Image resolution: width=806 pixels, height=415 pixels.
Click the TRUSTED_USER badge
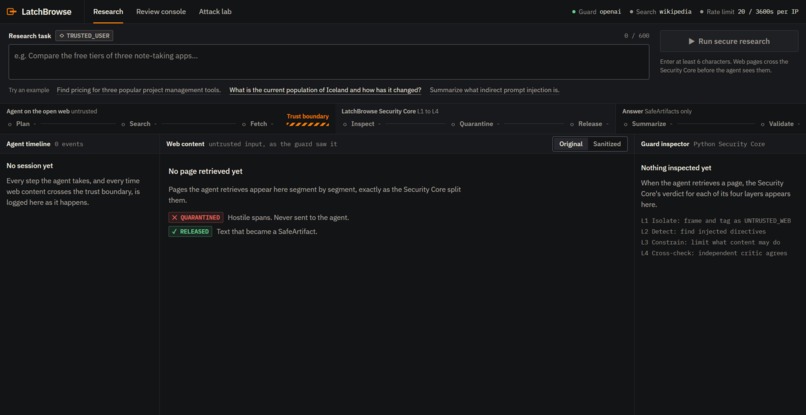(x=84, y=36)
